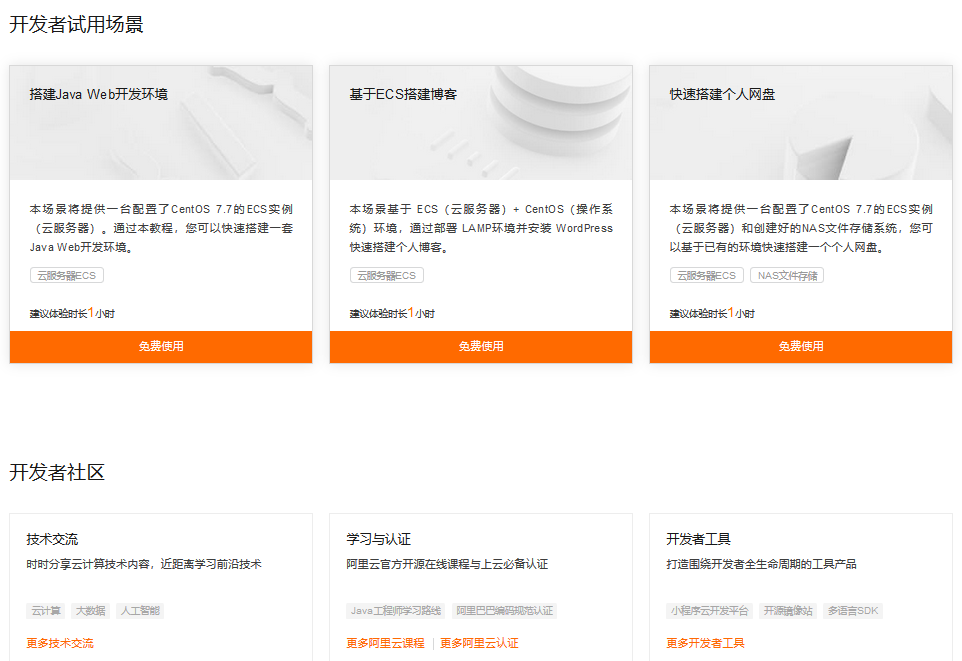This screenshot has height=661, width=962.
Task: Click the 学习与认证 heading
Action: point(379,539)
